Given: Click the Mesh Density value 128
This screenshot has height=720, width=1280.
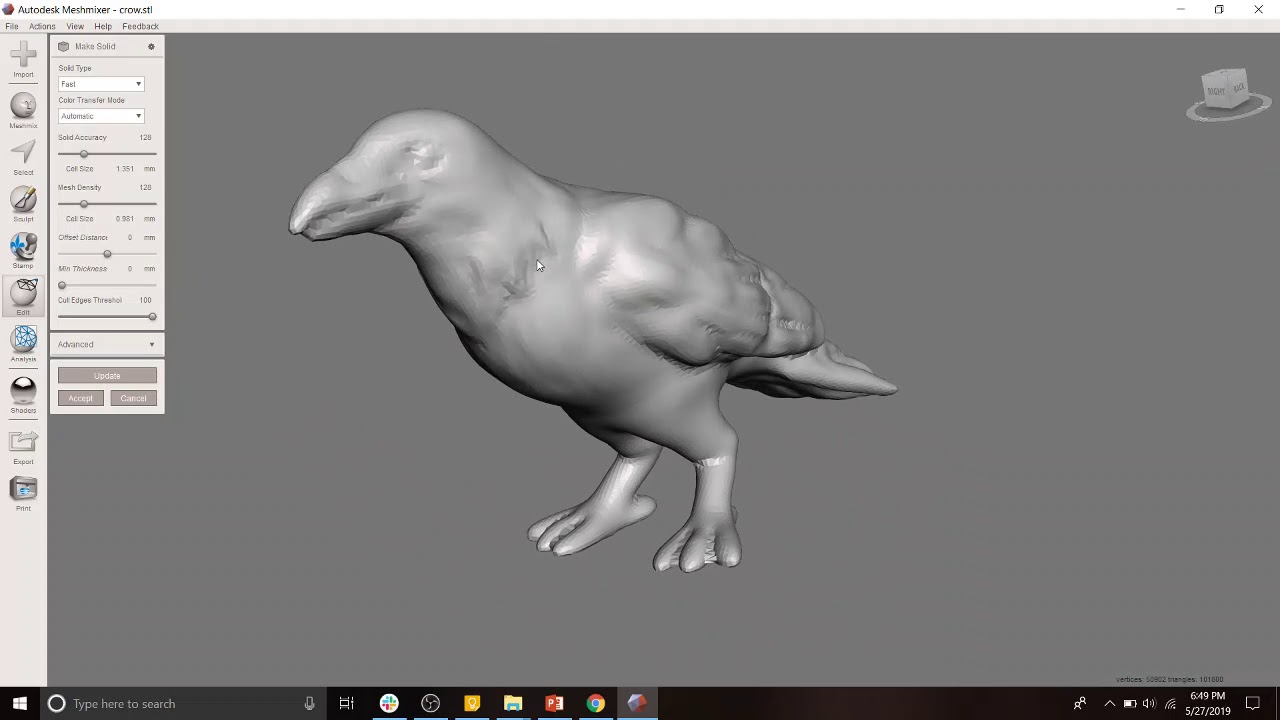Looking at the screenshot, I should pos(145,188).
